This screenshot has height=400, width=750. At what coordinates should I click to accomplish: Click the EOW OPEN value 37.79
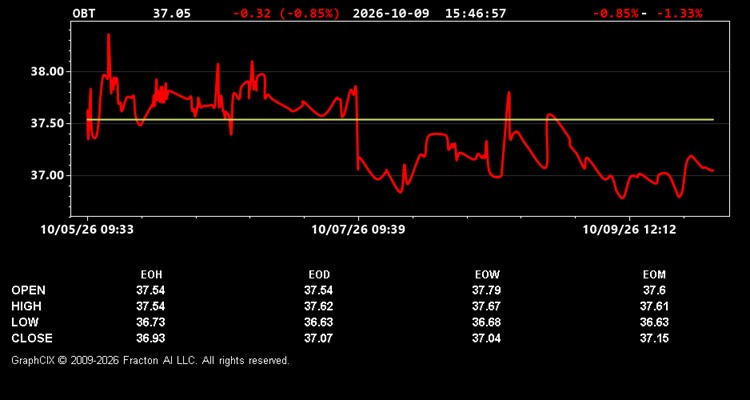pos(486,290)
